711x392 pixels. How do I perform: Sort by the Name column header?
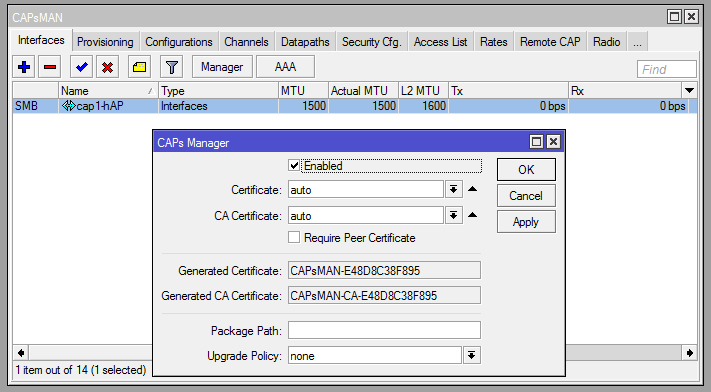[x=108, y=91]
